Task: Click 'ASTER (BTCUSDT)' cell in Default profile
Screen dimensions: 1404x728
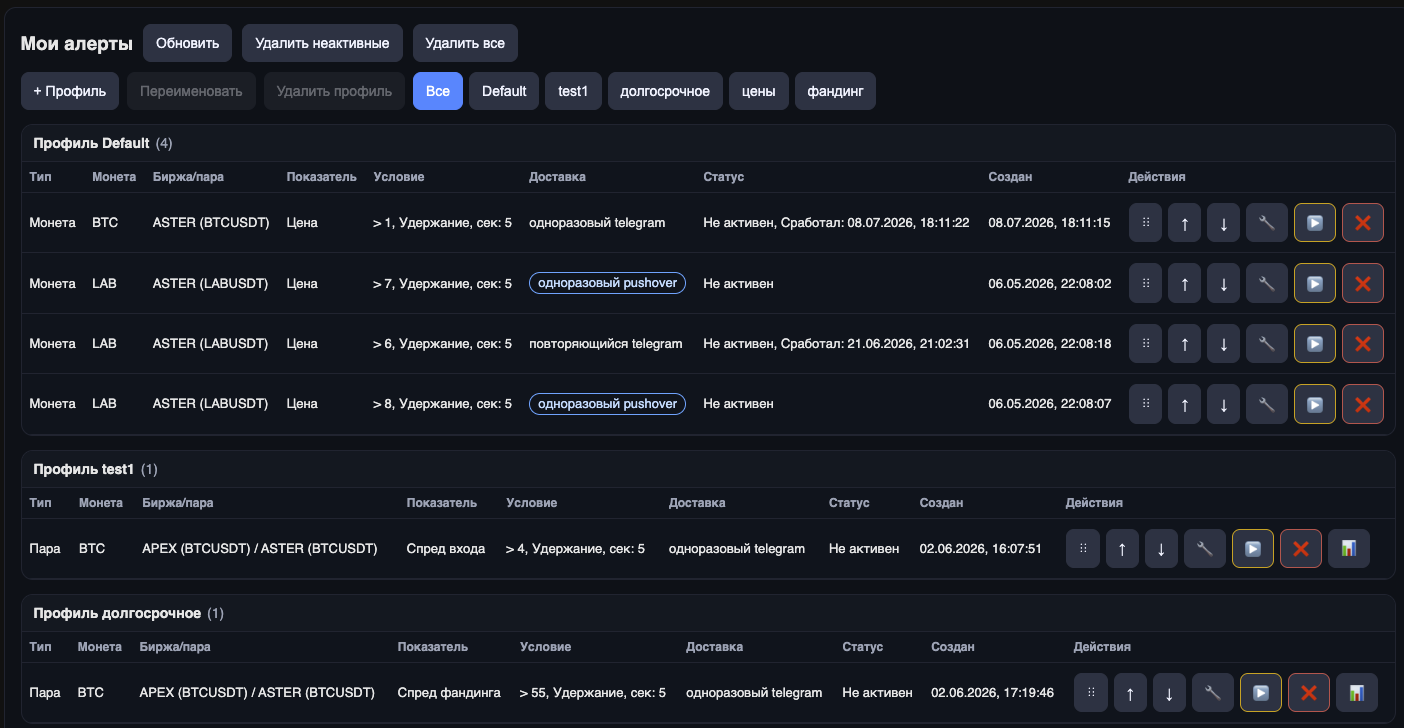Action: tap(211, 223)
